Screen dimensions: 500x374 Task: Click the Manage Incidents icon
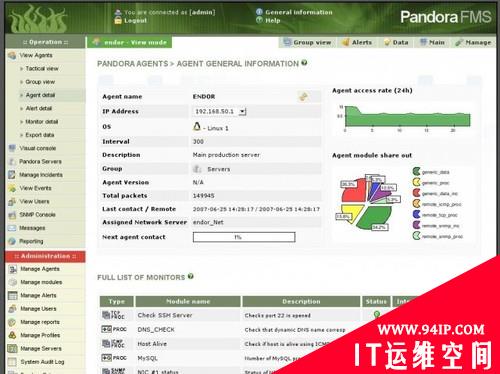click(x=12, y=175)
